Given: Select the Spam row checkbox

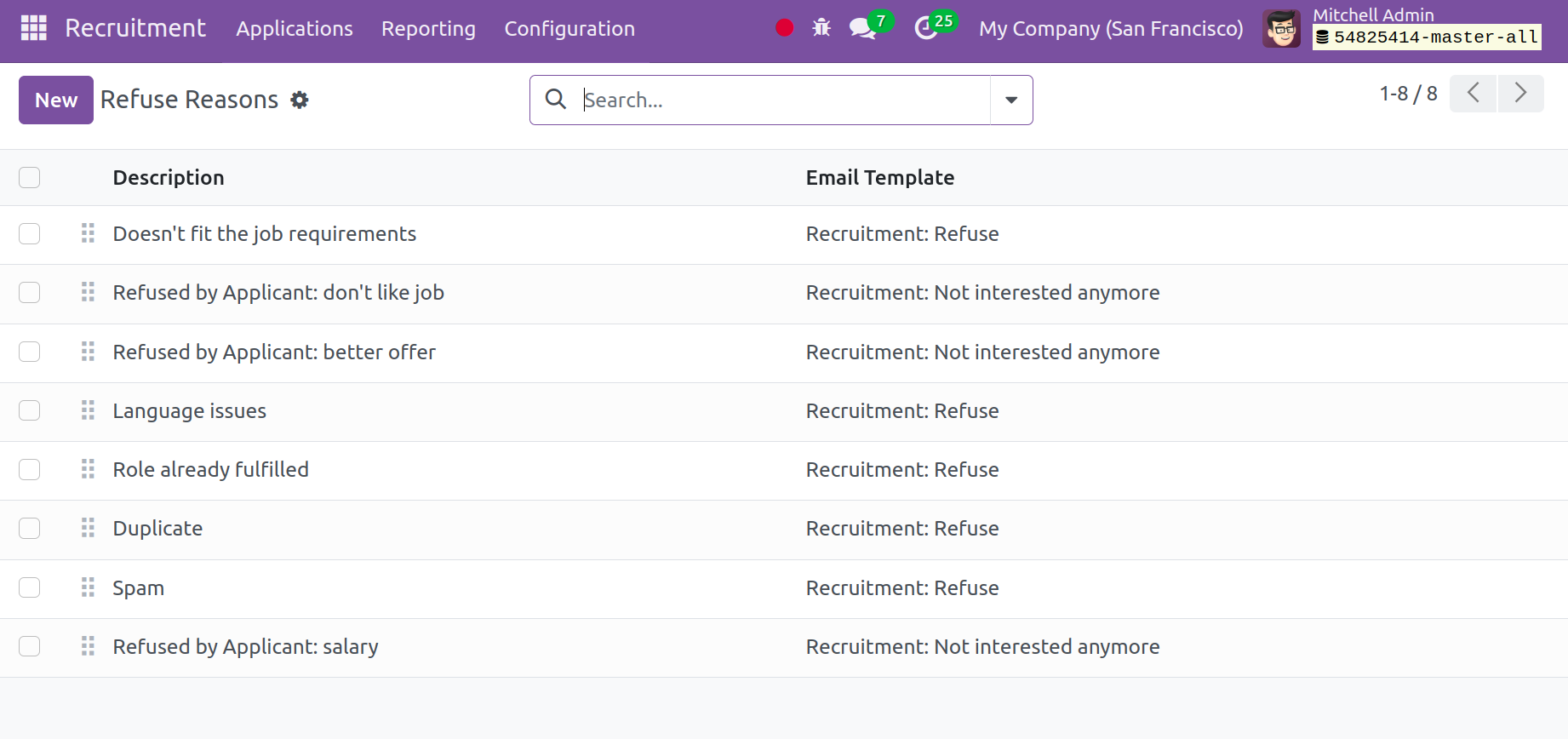Looking at the screenshot, I should click(30, 587).
